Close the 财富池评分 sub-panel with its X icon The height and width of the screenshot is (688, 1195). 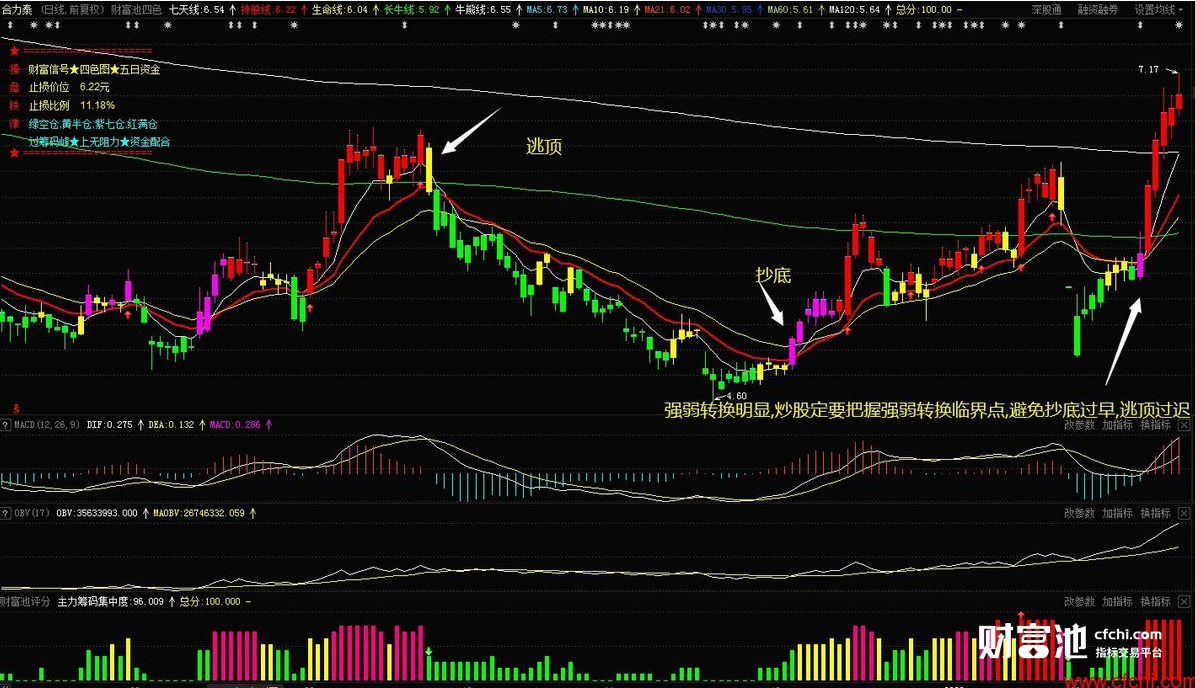pos(1184,602)
